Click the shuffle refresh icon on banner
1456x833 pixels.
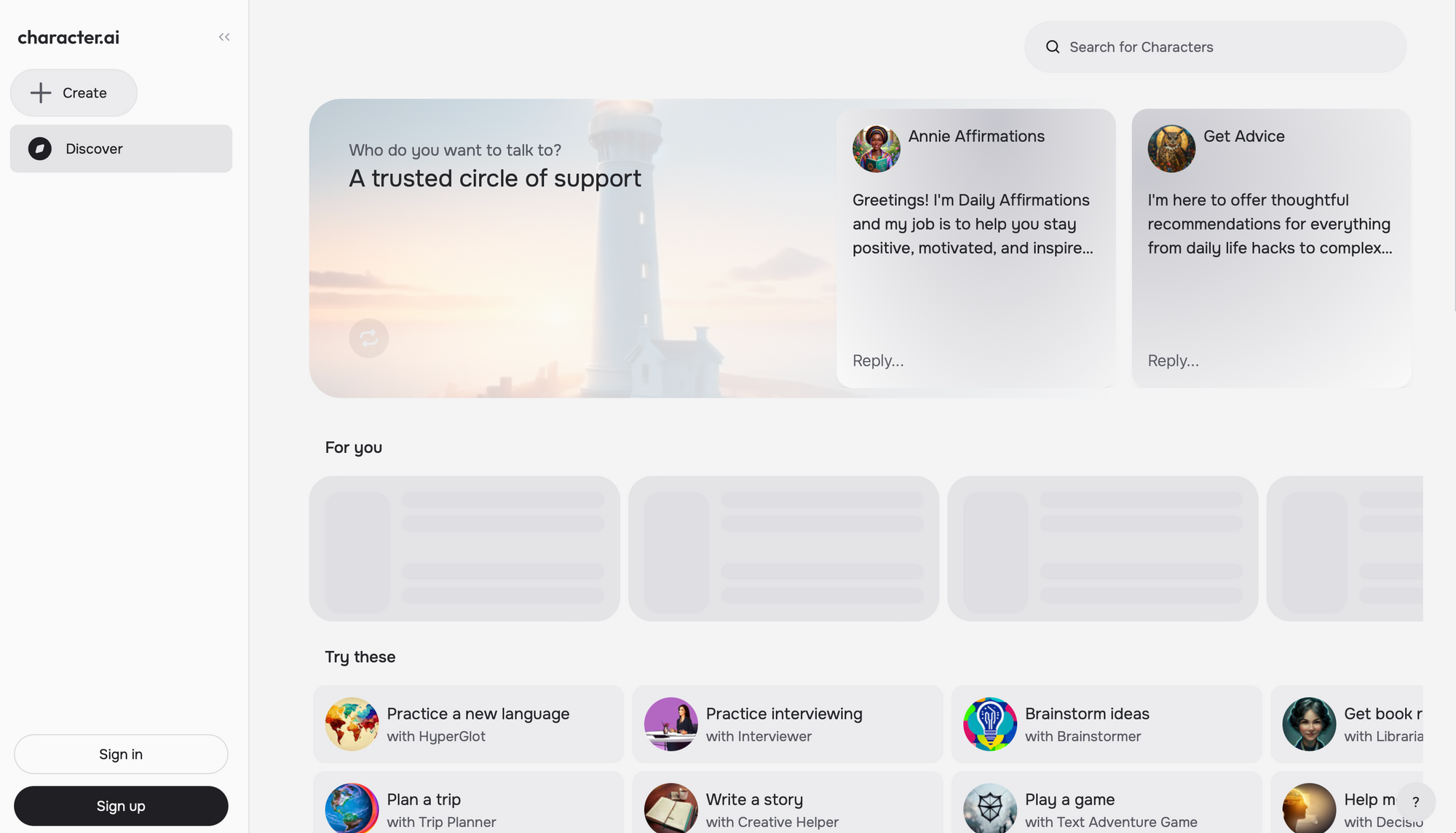click(368, 338)
